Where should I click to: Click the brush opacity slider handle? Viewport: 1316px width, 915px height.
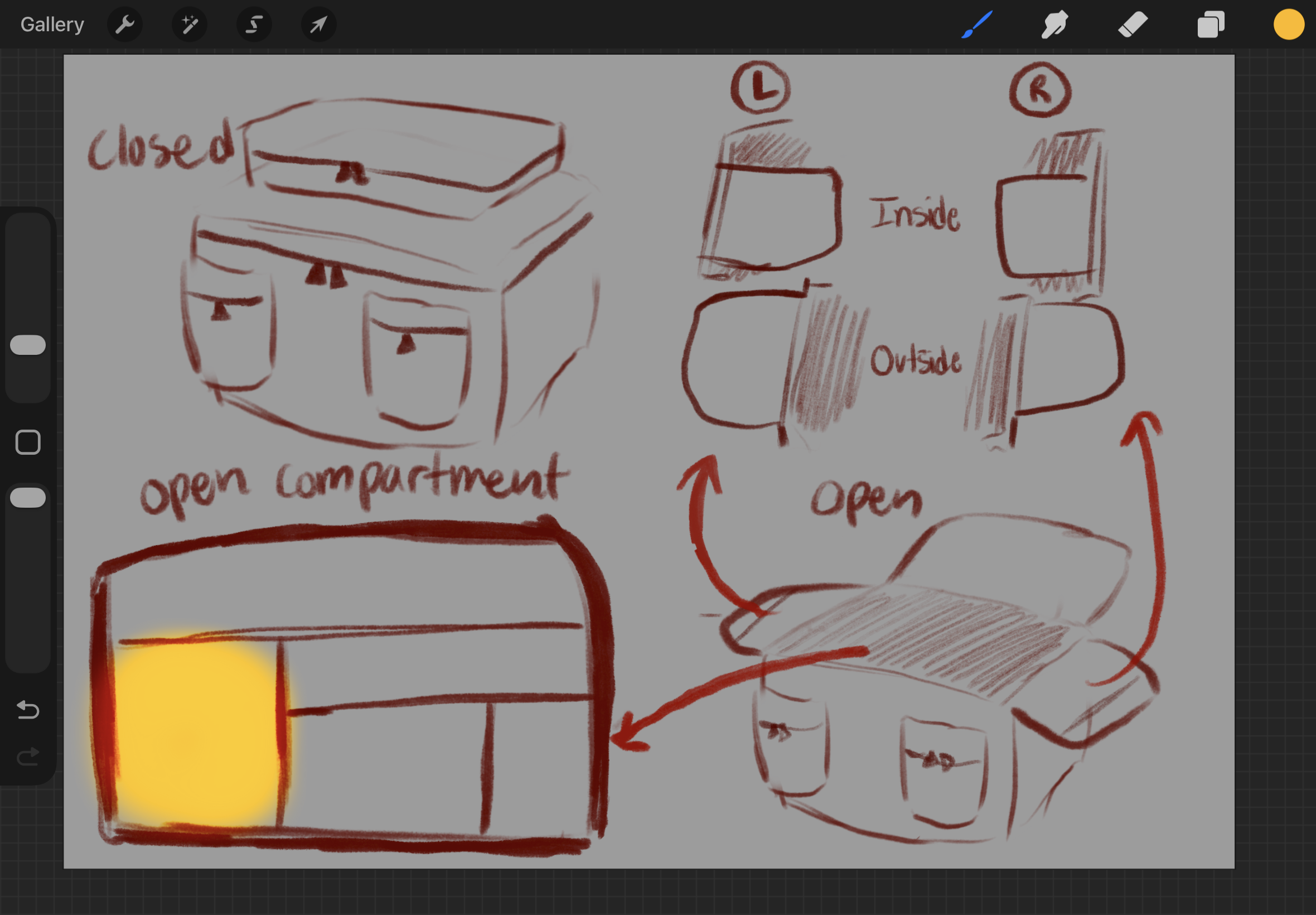[x=28, y=497]
